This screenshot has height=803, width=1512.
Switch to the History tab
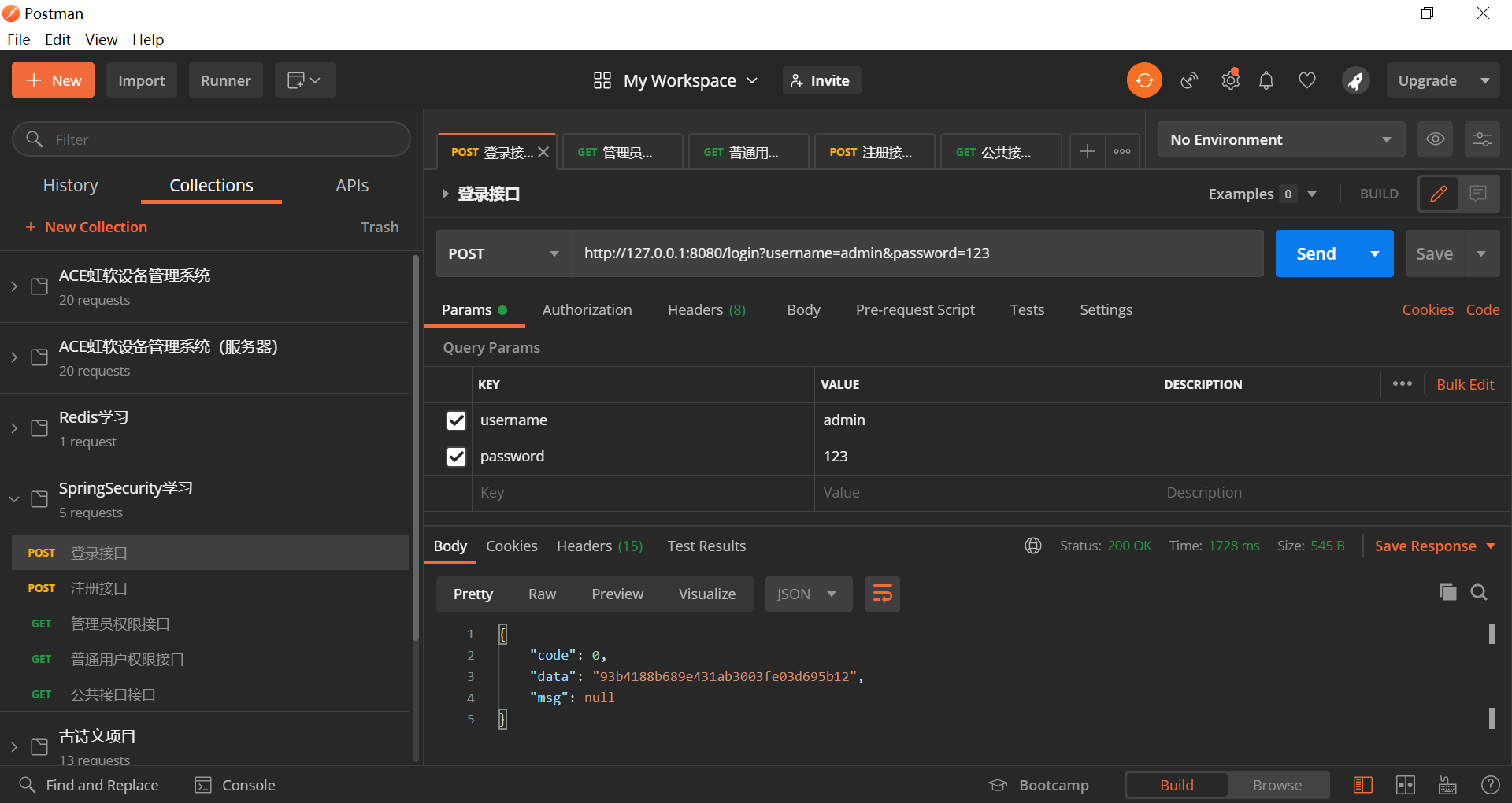(x=71, y=185)
